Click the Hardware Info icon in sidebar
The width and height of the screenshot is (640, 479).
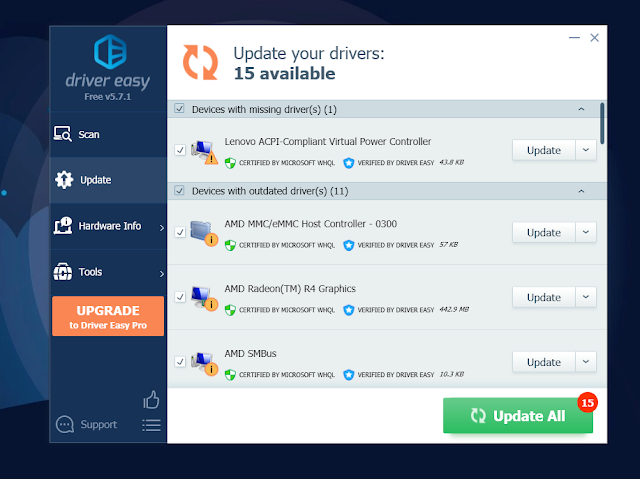[x=63, y=225]
